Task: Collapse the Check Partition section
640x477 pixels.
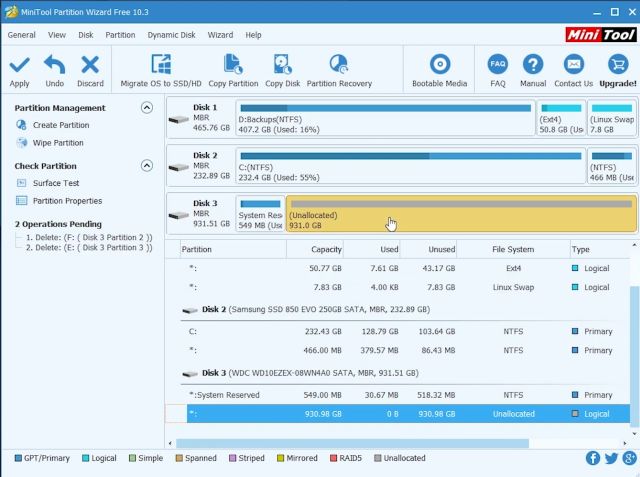Action: [147, 166]
